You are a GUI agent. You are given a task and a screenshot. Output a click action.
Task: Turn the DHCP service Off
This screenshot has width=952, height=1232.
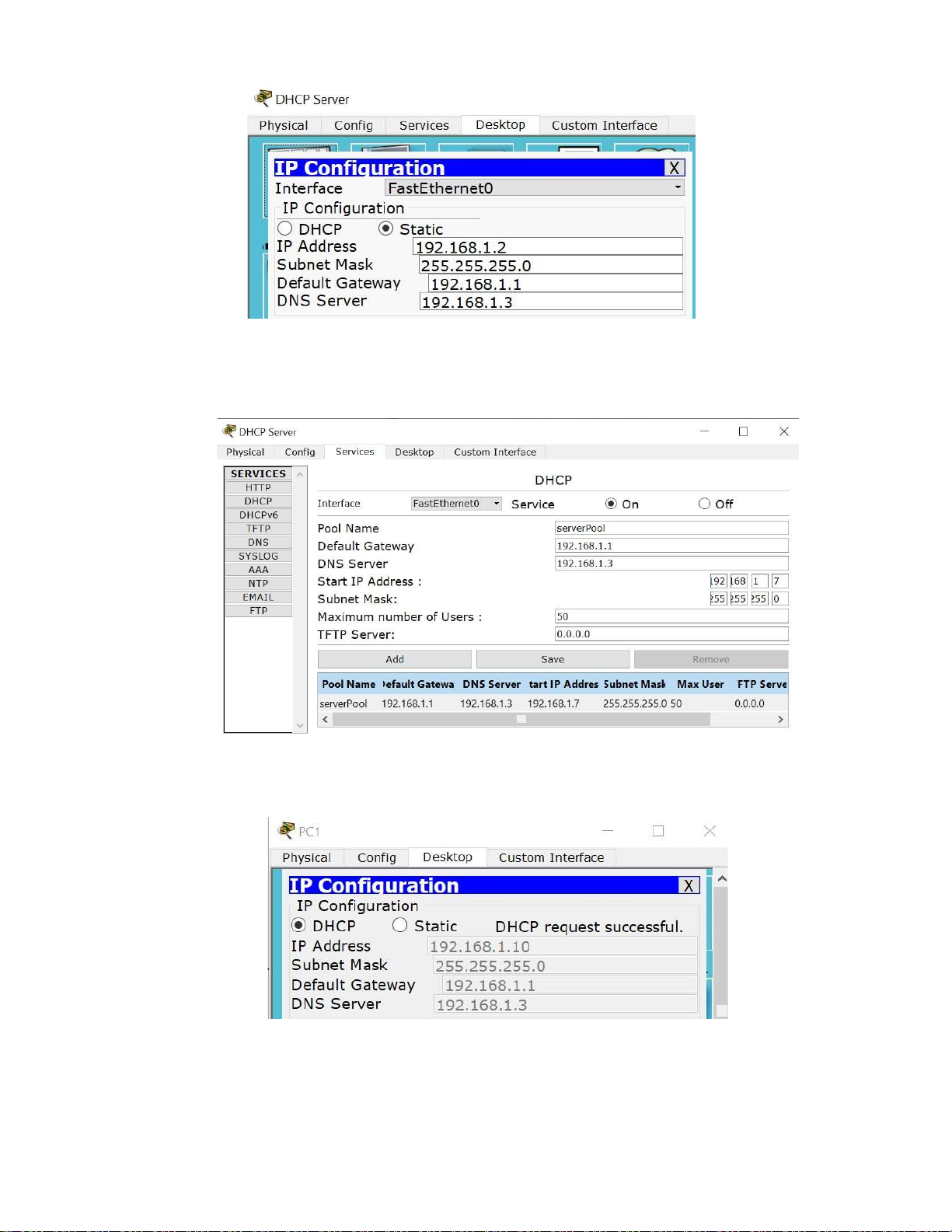pyautogui.click(x=704, y=504)
